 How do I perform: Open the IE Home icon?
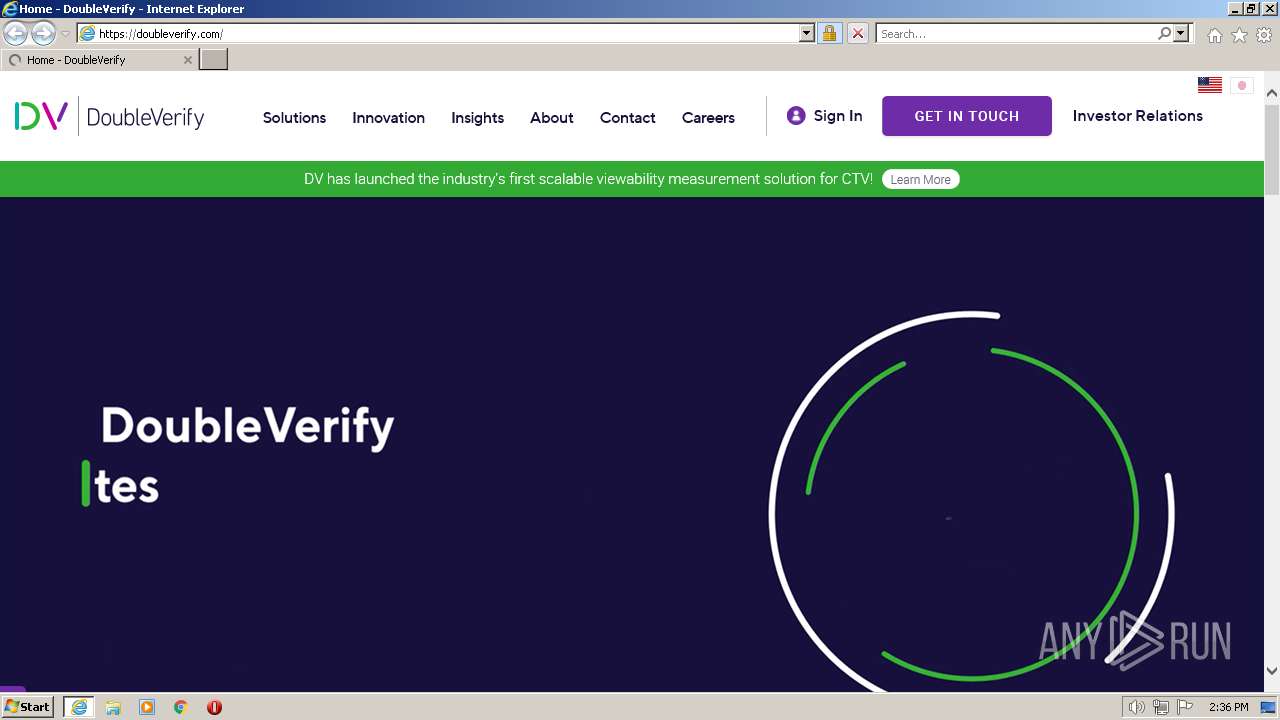[1214, 35]
